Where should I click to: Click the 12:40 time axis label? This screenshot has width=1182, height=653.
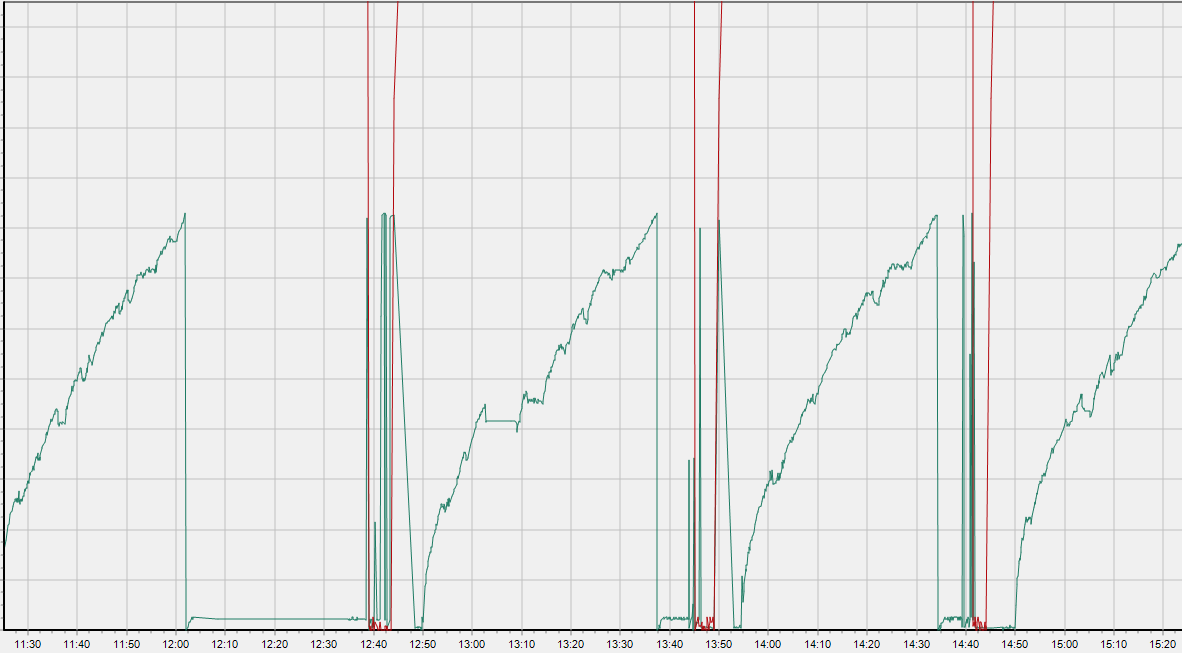373,644
